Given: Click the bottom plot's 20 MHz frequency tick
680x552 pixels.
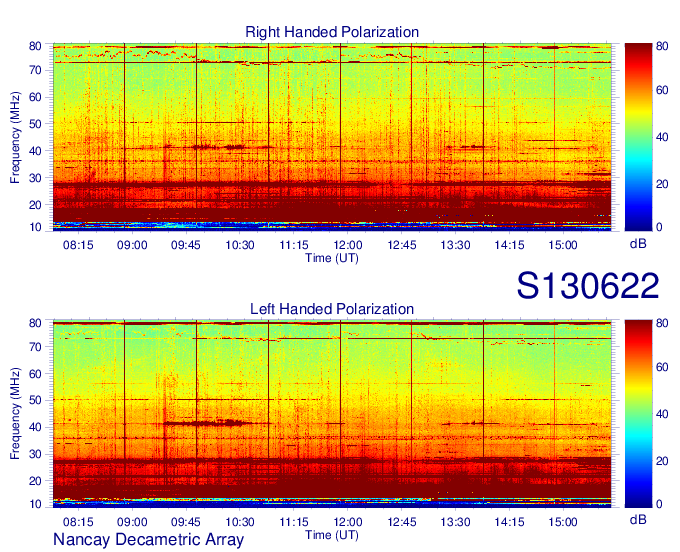Looking at the screenshot, I should point(35,481).
